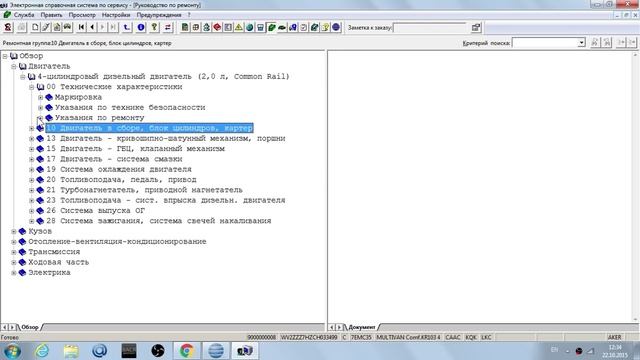Screen dimensions: 640x360
Task: Collapse the 00 Технические характеристики node
Action: coord(31,87)
